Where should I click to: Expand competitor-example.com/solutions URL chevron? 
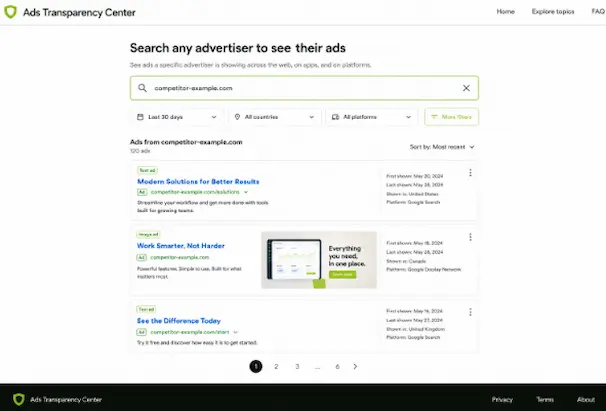(x=246, y=192)
